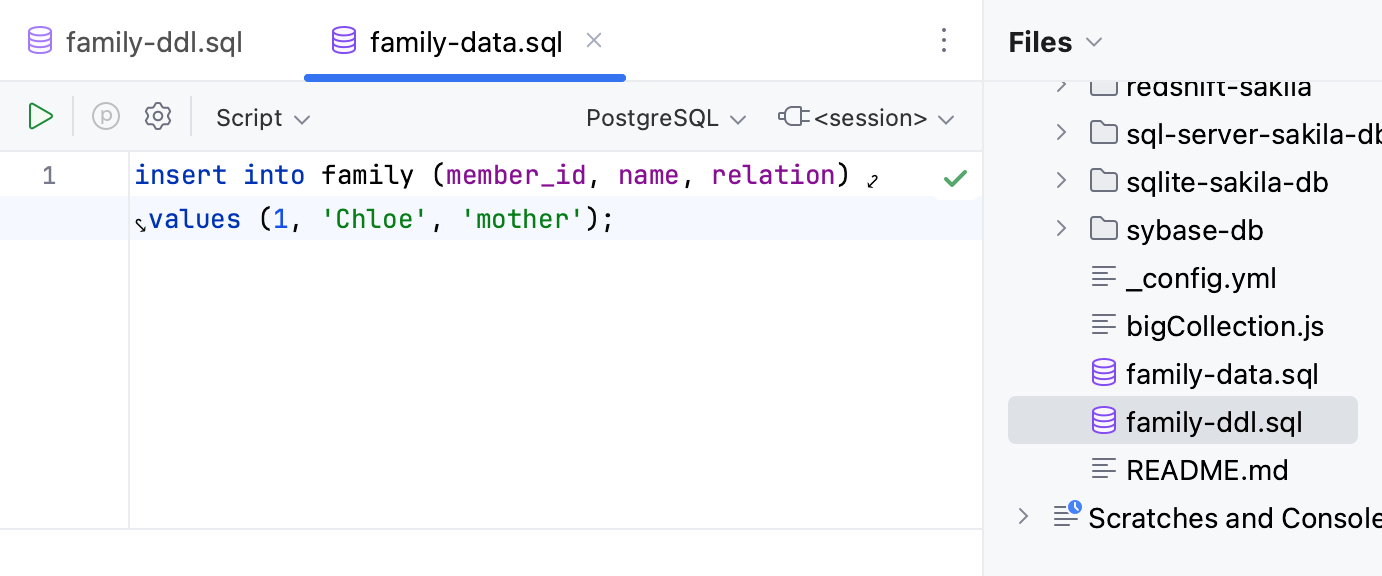
Task: Select the family-data.sql editor tab
Action: coord(465,41)
